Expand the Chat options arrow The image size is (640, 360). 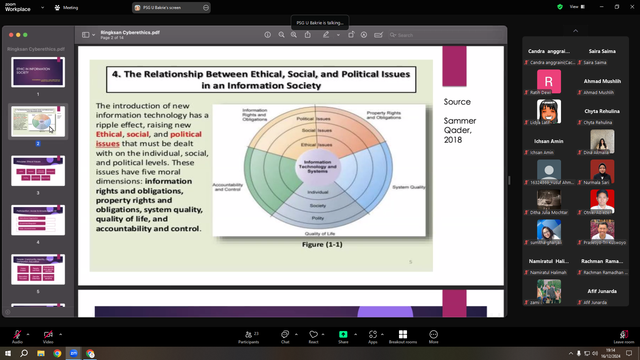click(x=296, y=334)
